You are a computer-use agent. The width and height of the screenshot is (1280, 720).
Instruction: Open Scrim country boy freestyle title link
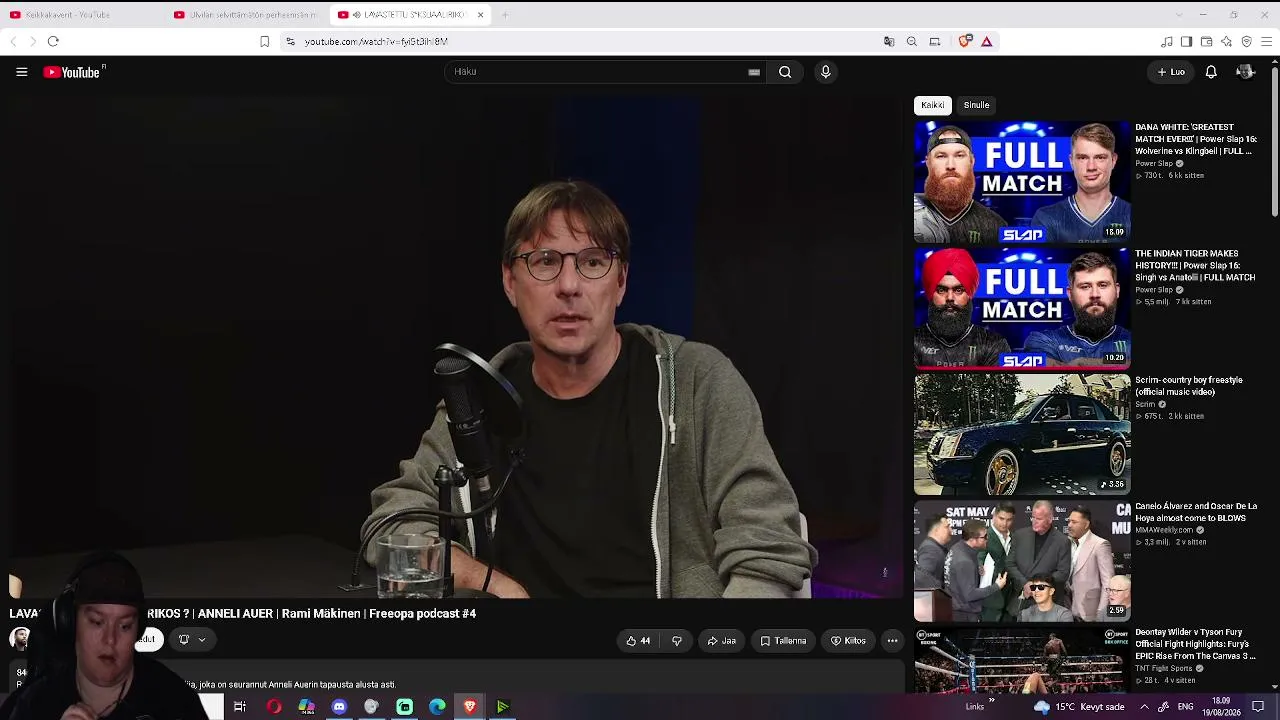click(1189, 386)
